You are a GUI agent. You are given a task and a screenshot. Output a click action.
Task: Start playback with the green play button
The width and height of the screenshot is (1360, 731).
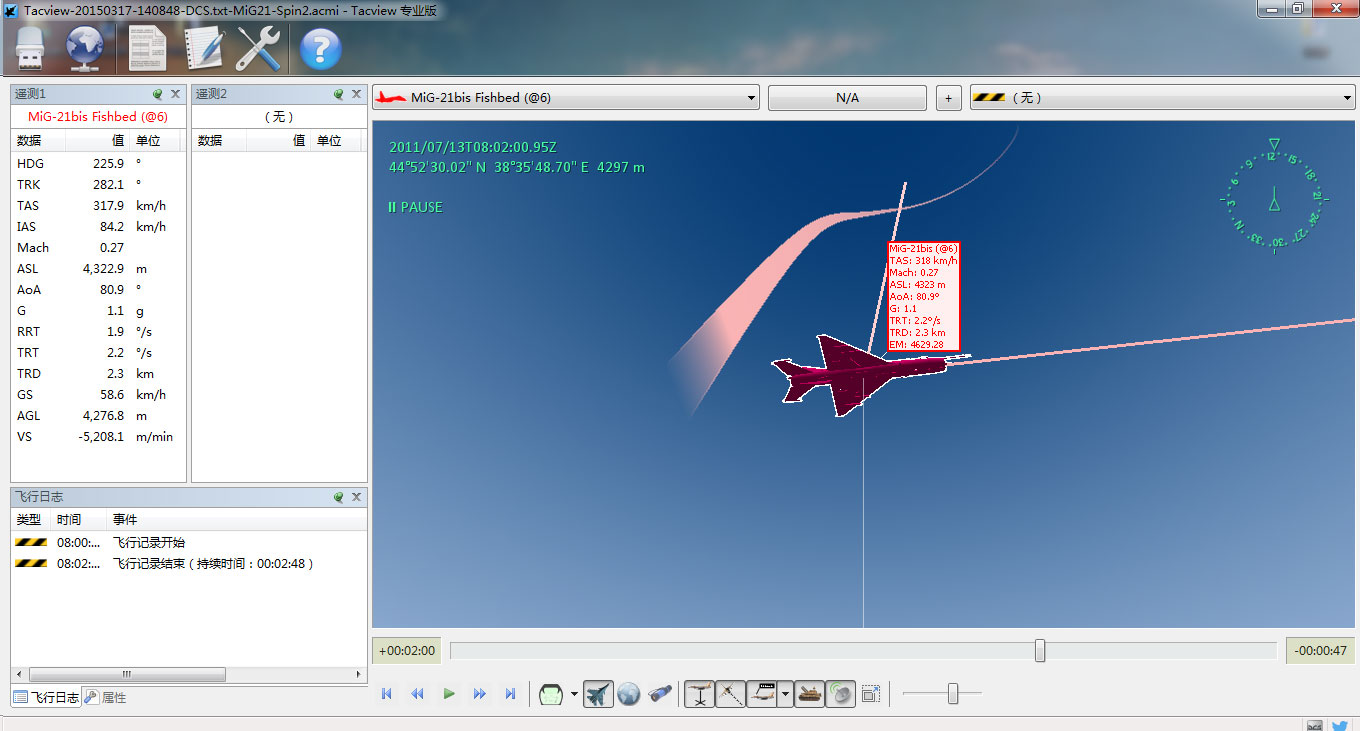449,693
